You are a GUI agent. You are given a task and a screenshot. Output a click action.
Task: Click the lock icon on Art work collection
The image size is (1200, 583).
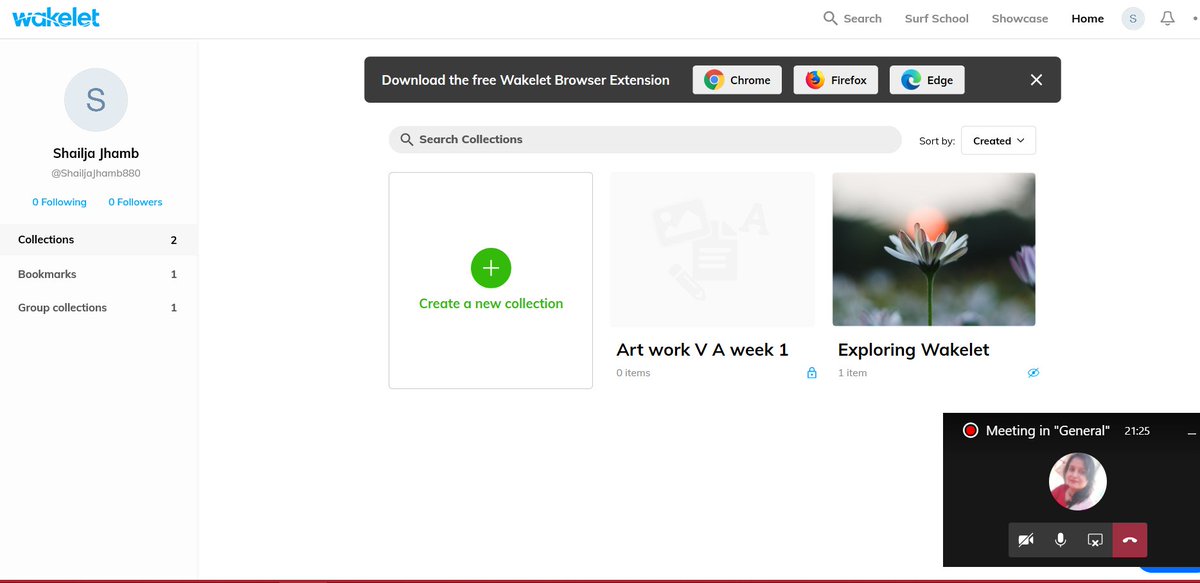point(811,372)
